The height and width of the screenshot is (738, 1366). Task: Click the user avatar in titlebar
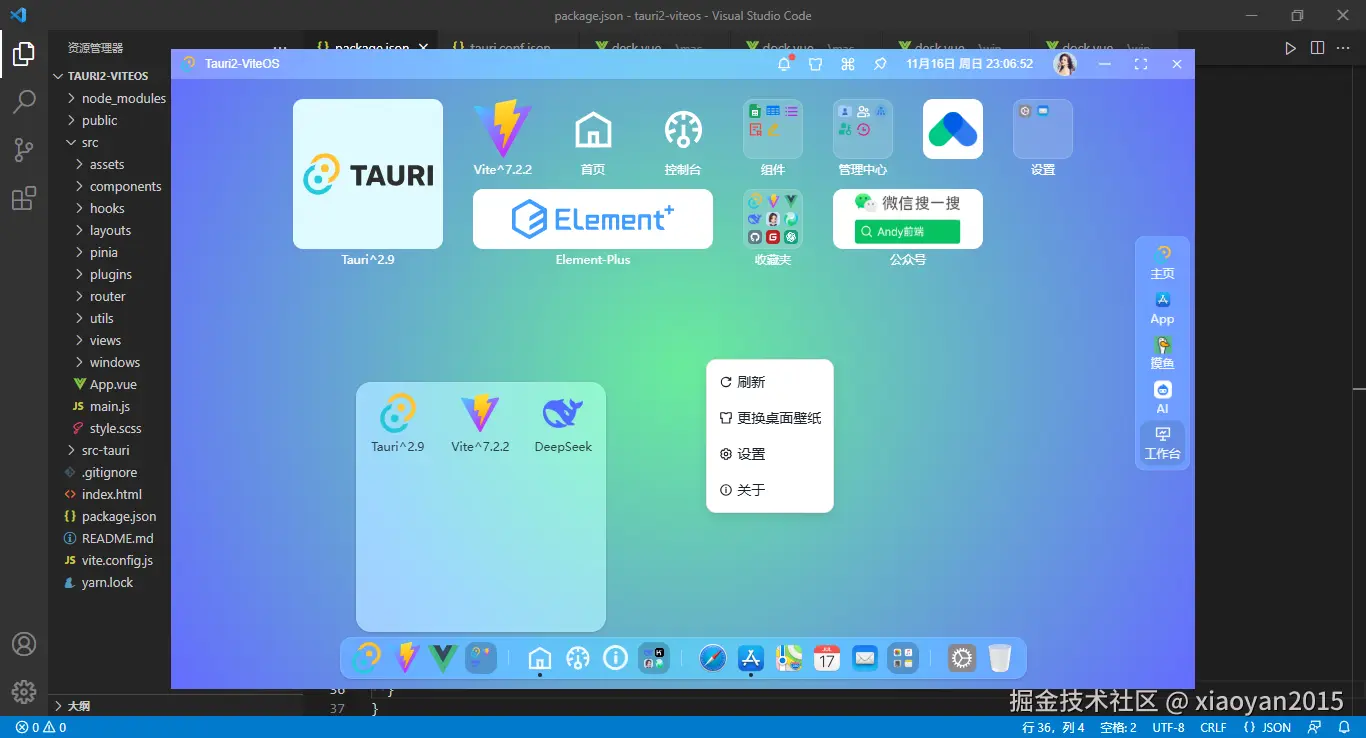1066,64
